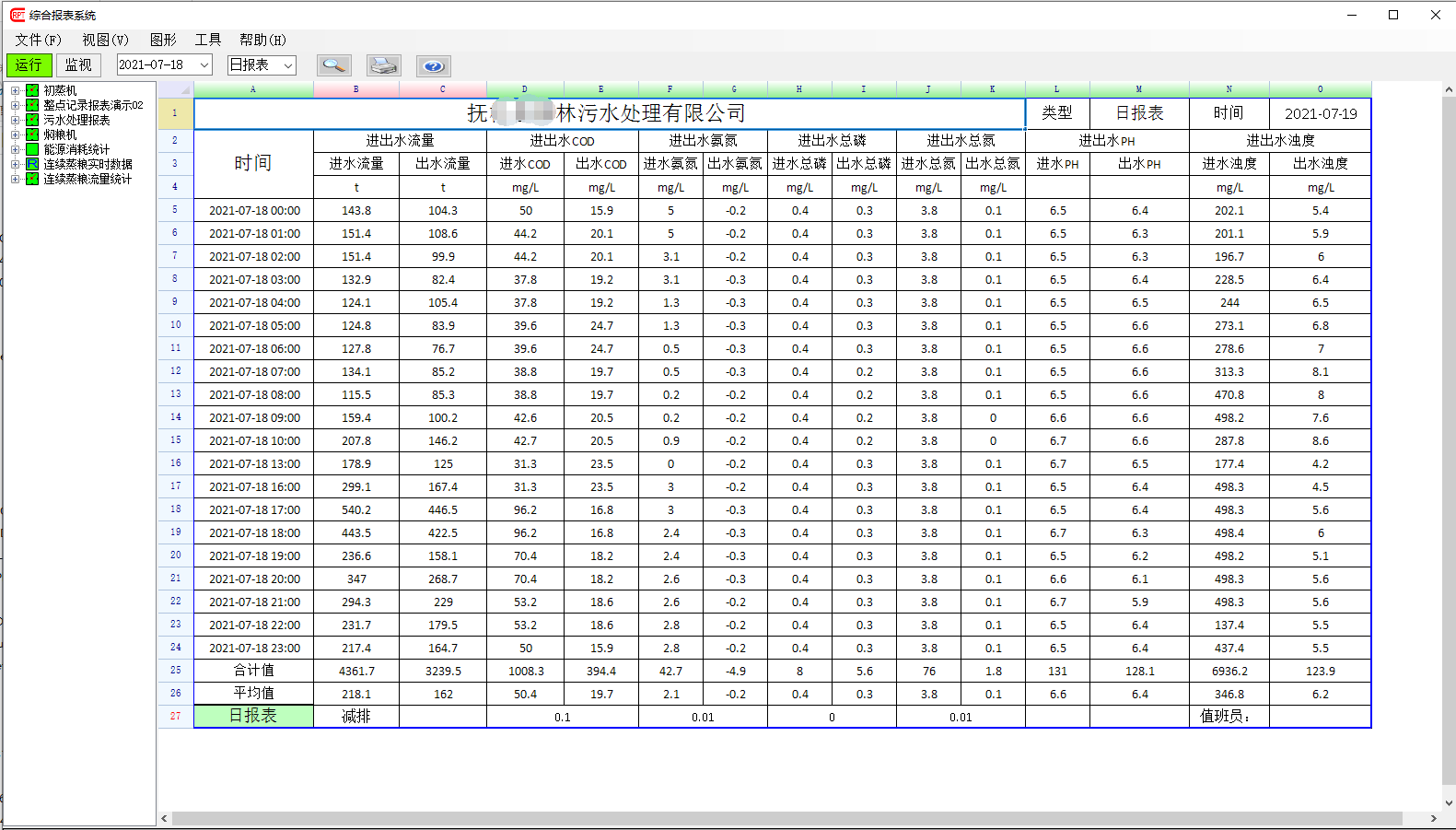1456x830 pixels.
Task: Open the date dropdown showing 2021-07-18
Action: point(204,65)
